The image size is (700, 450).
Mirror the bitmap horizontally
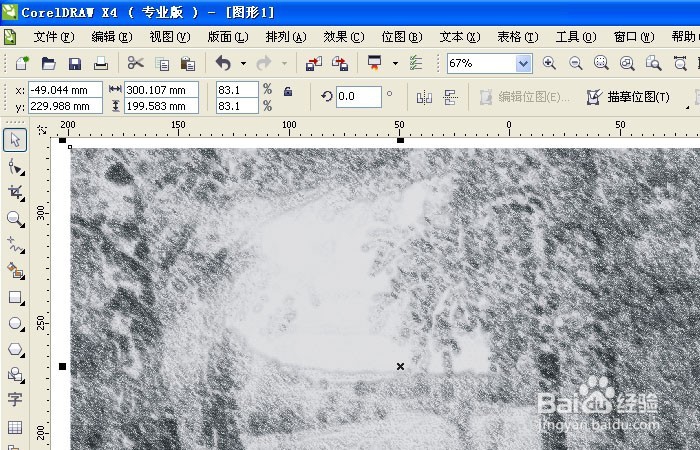click(x=424, y=97)
